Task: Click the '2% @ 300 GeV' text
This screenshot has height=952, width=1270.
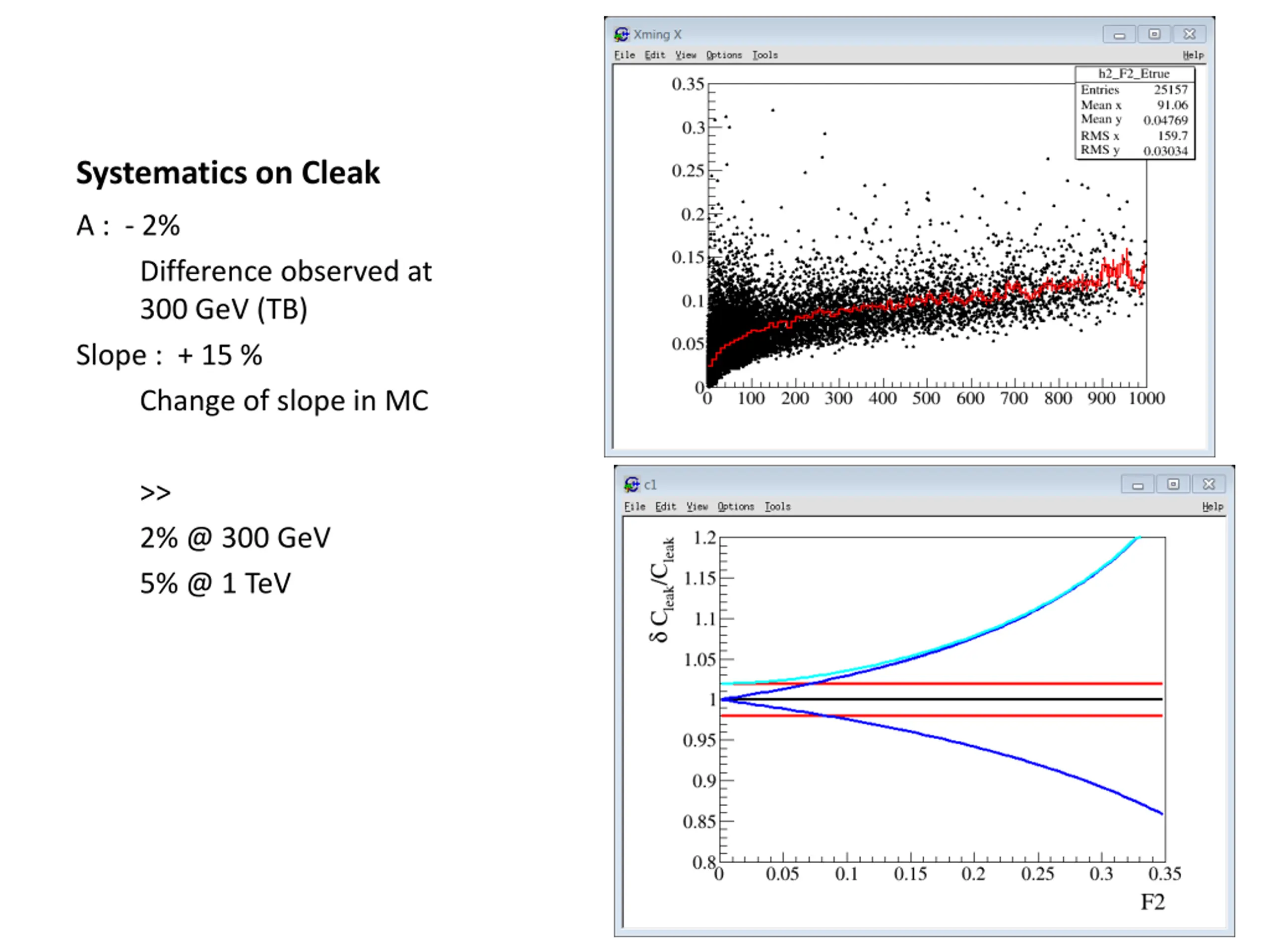Action: pos(236,538)
